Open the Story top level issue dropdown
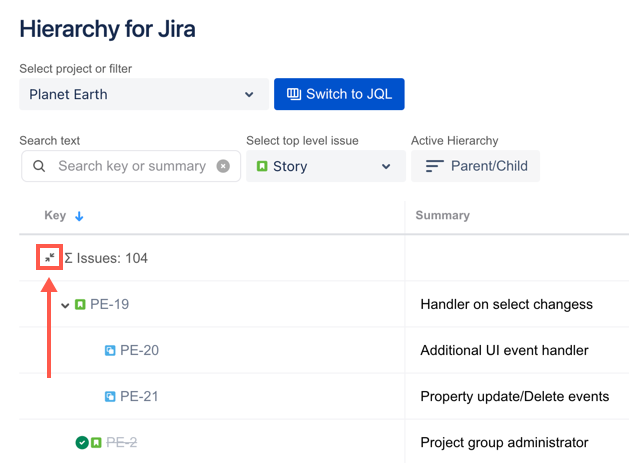 (326, 166)
